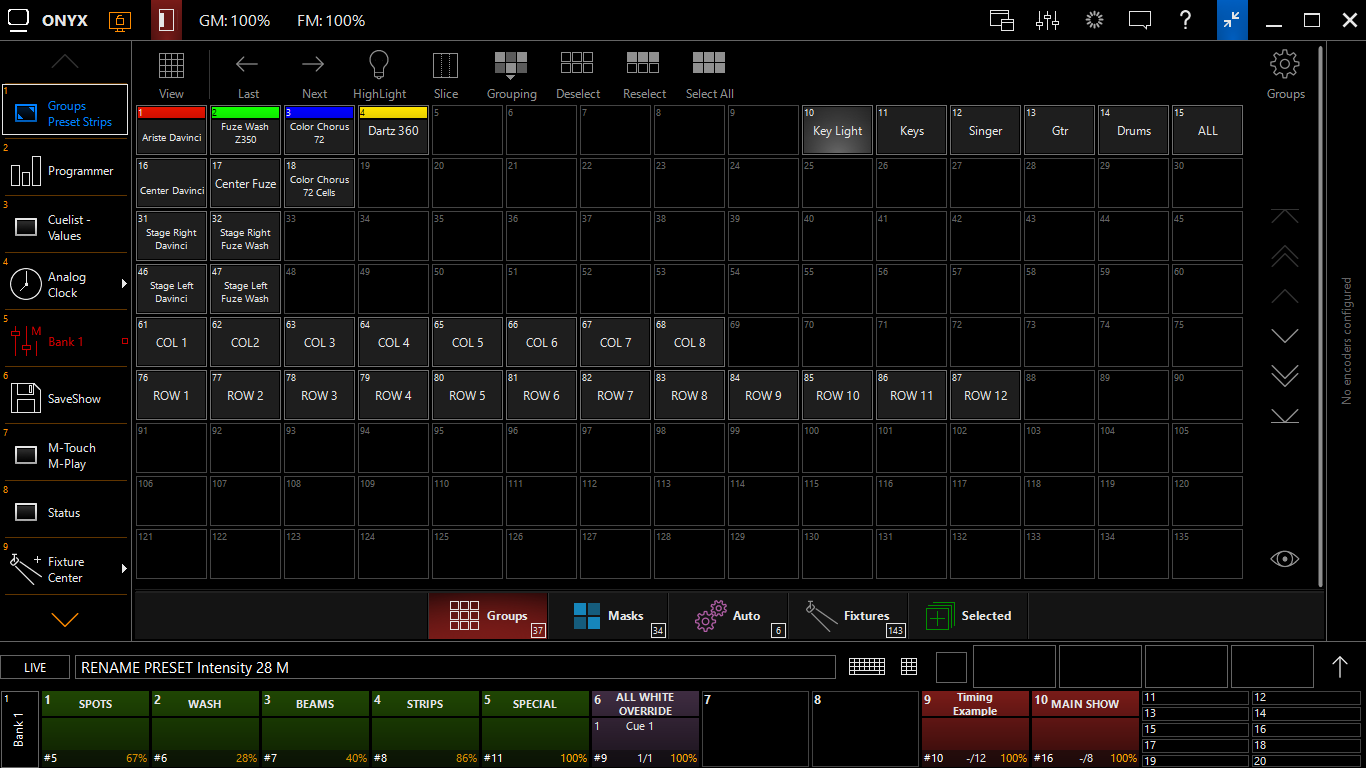Viewport: 1366px width, 768px height.
Task: Click the Reselect icon
Action: pos(644,63)
